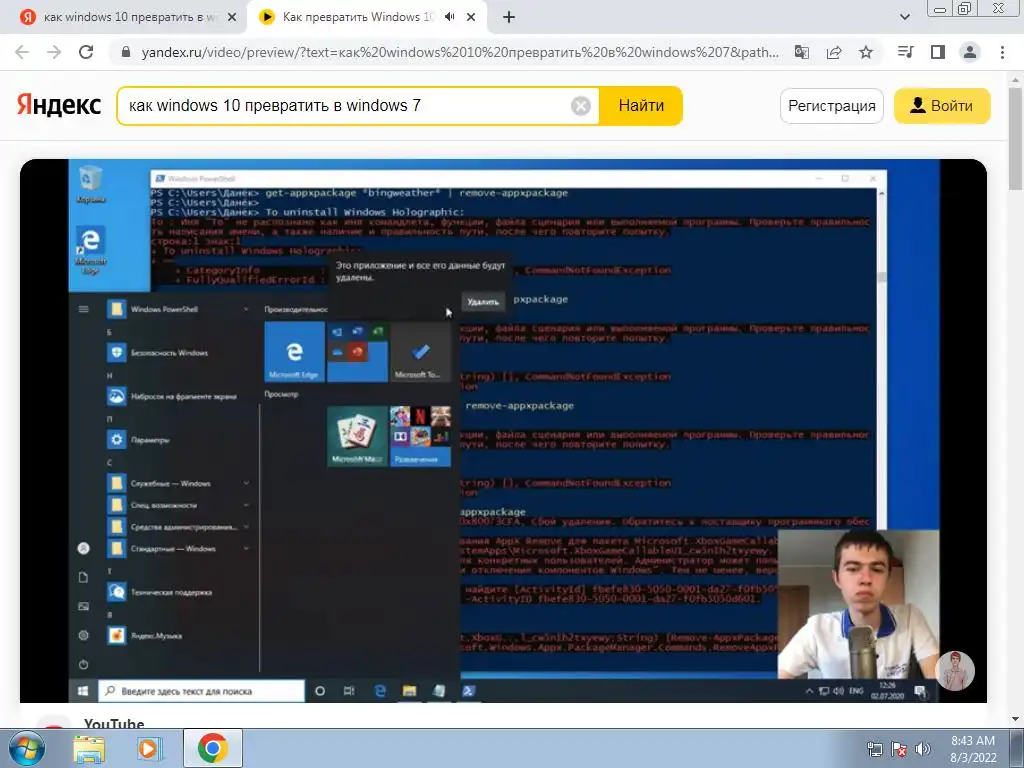This screenshot has height=768, width=1024.
Task: Open Google Translate for this page
Action: (801, 52)
